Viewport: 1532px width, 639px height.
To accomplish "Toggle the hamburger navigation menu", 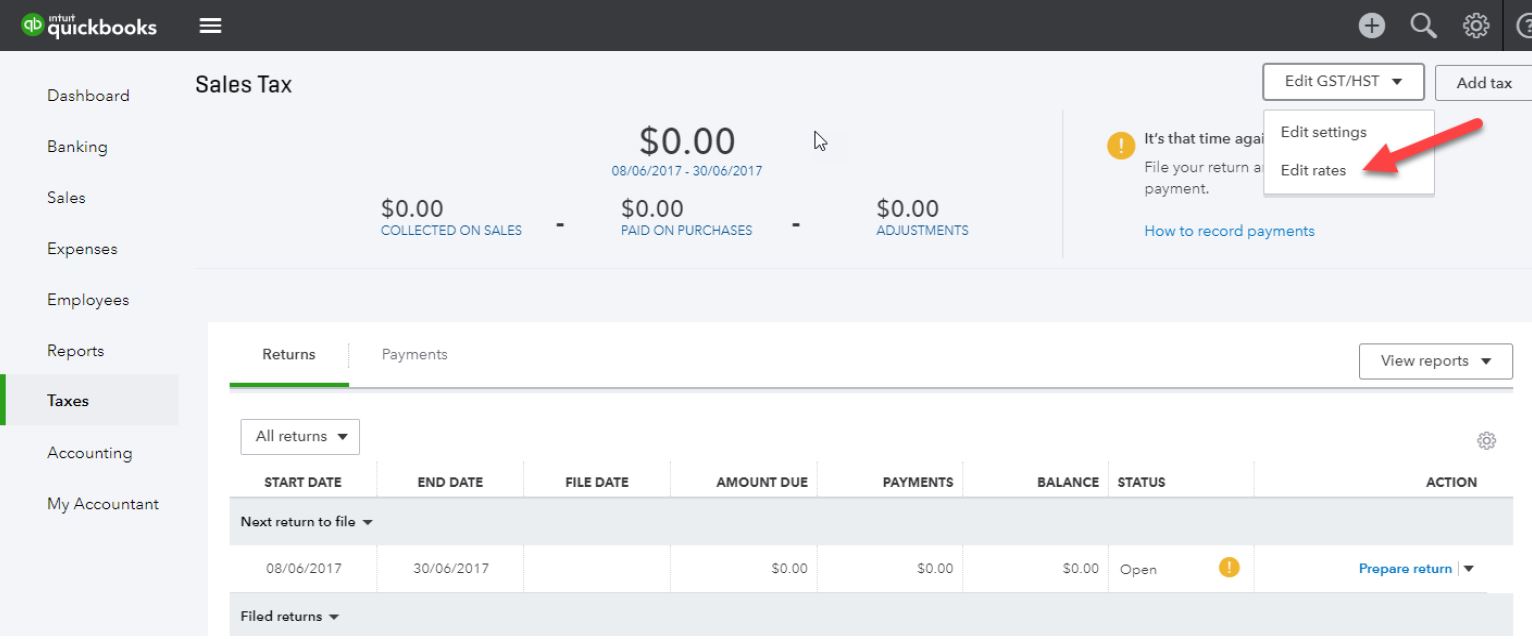I will pos(210,27).
